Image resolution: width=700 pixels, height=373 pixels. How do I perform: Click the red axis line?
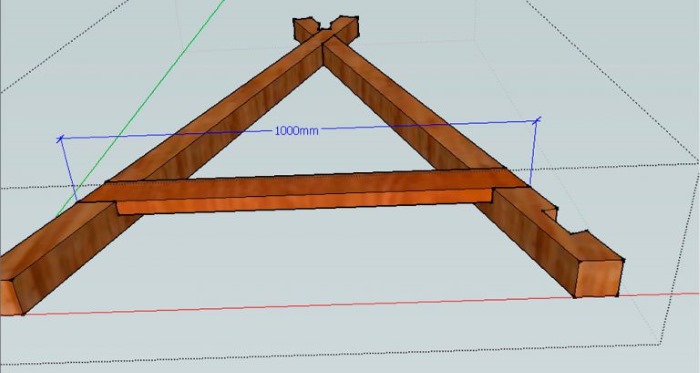tap(357, 304)
